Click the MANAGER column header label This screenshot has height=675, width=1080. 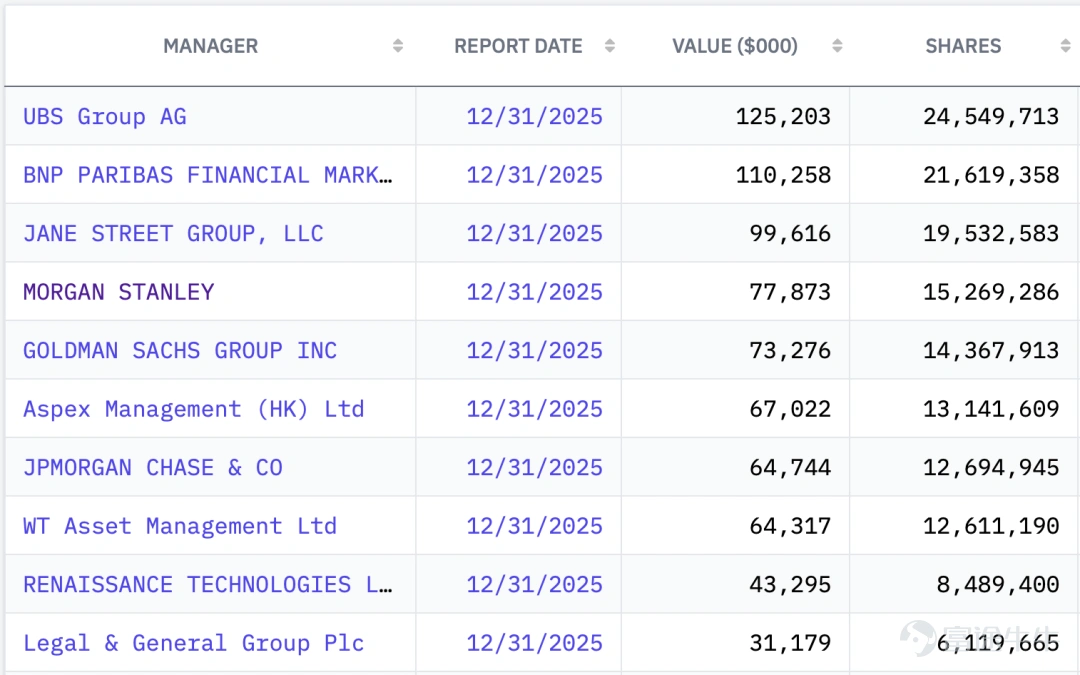pyautogui.click(x=211, y=46)
